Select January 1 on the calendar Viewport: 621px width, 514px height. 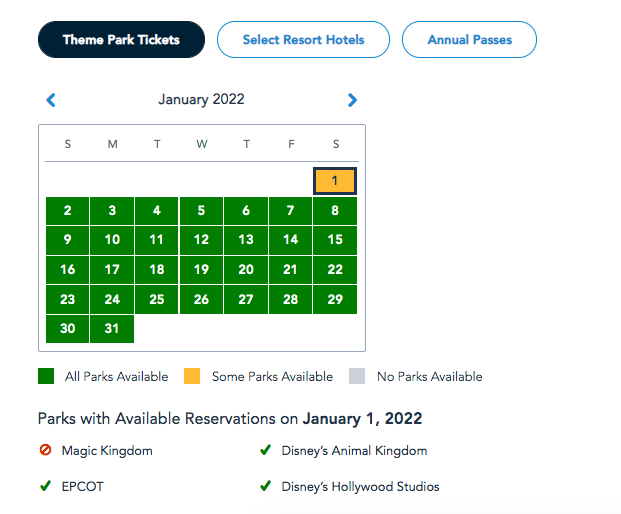(x=335, y=181)
